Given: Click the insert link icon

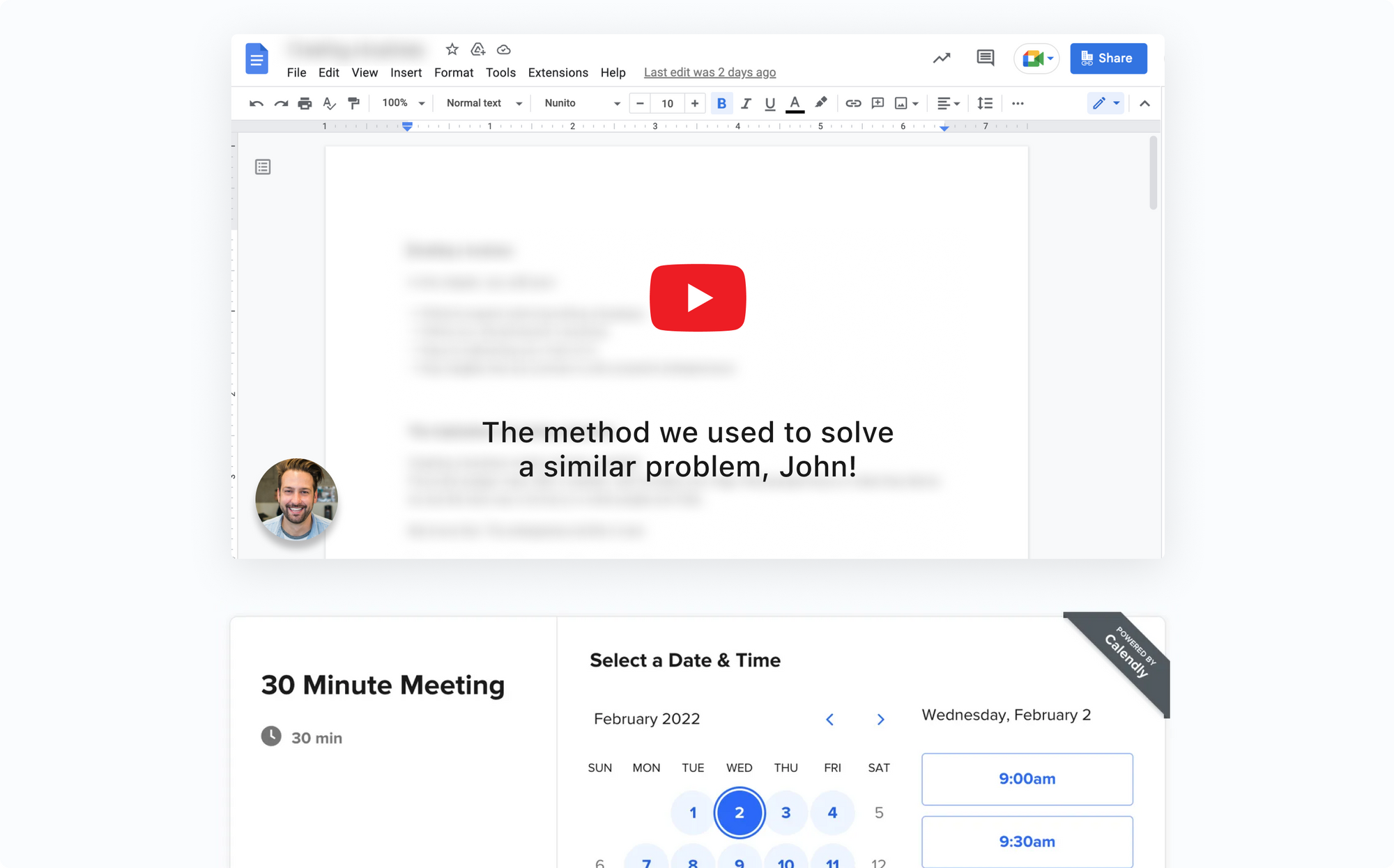Looking at the screenshot, I should tap(853, 104).
